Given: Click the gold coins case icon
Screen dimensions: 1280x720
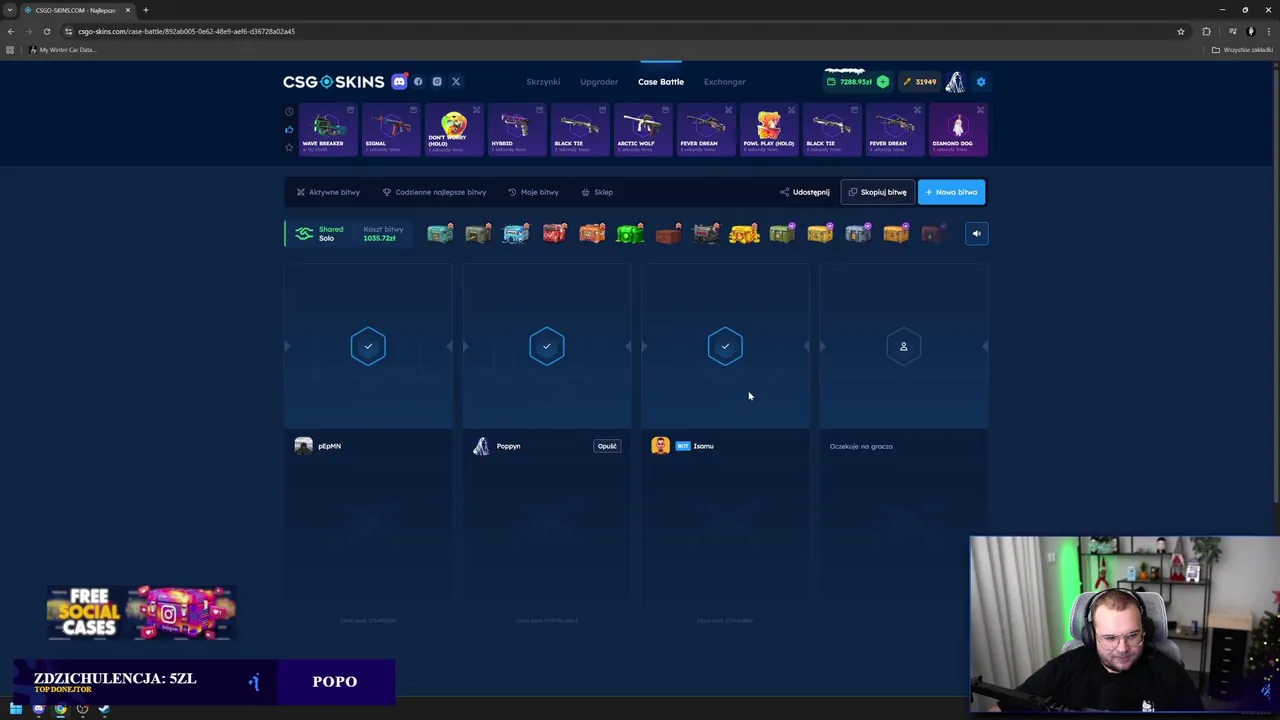Looking at the screenshot, I should [x=744, y=234].
